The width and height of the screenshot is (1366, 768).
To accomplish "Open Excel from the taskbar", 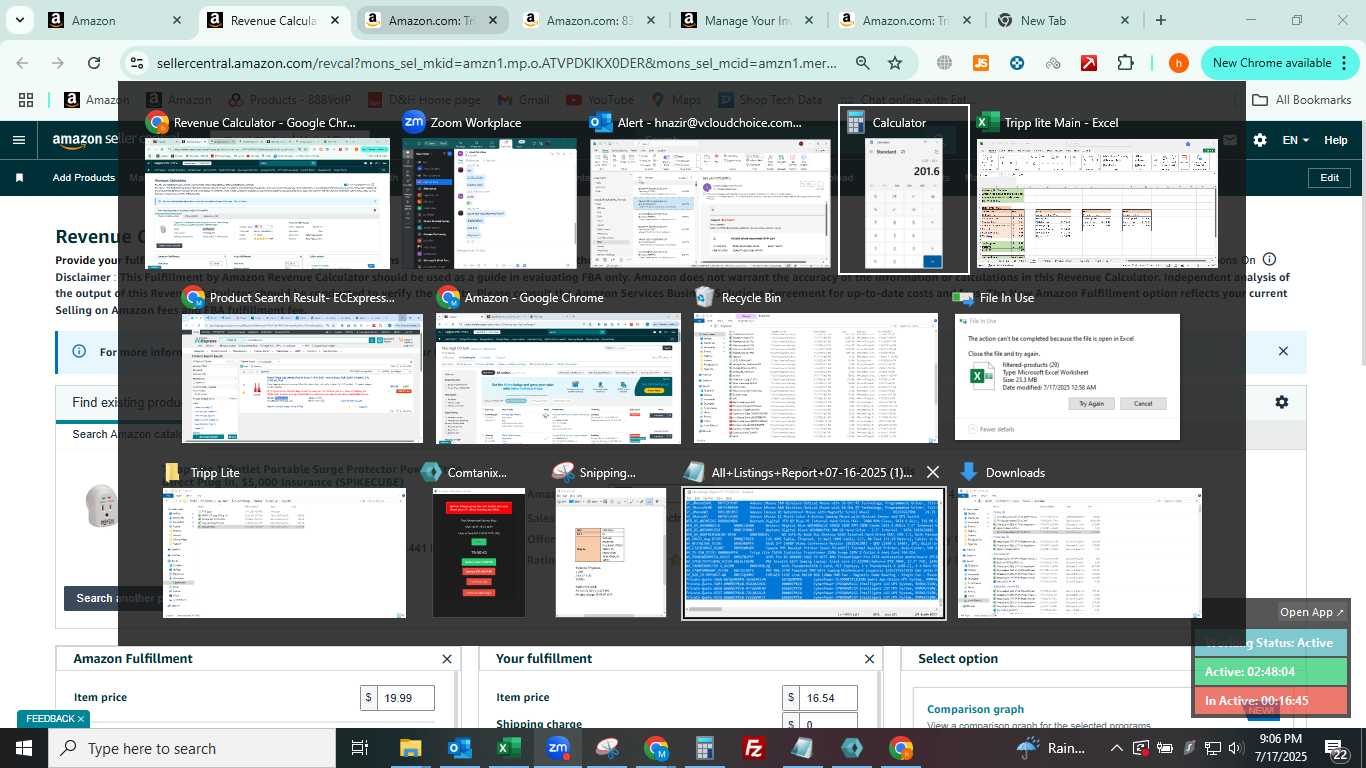I will (x=508, y=748).
